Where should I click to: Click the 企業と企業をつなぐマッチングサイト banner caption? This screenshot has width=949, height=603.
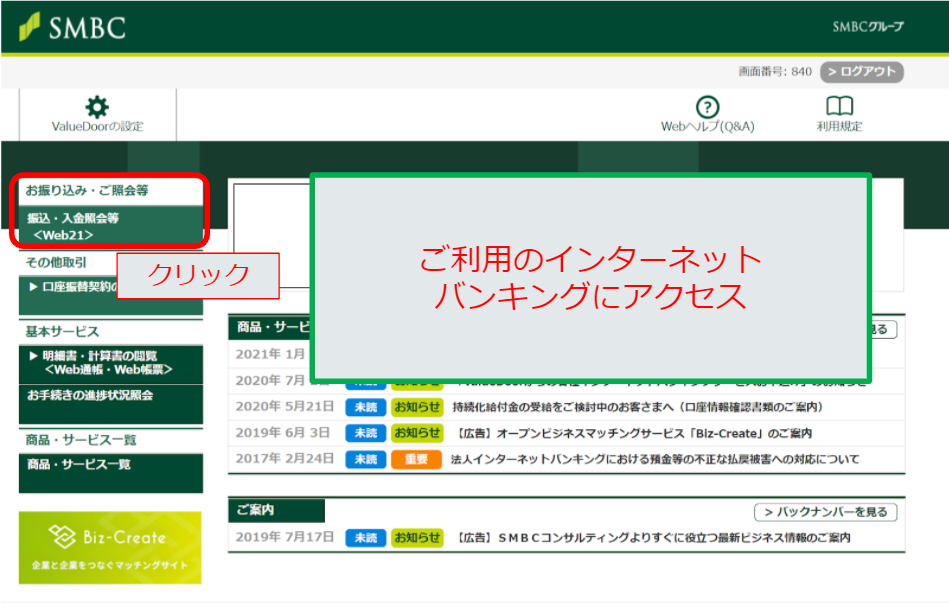110,565
